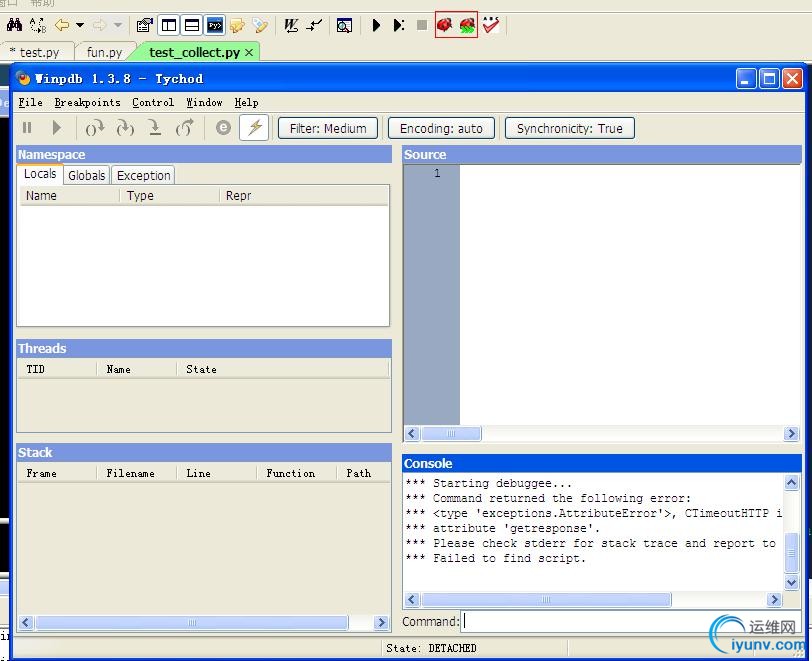Click the Type column header in Namespace
The width and height of the screenshot is (812, 661).
(x=169, y=196)
